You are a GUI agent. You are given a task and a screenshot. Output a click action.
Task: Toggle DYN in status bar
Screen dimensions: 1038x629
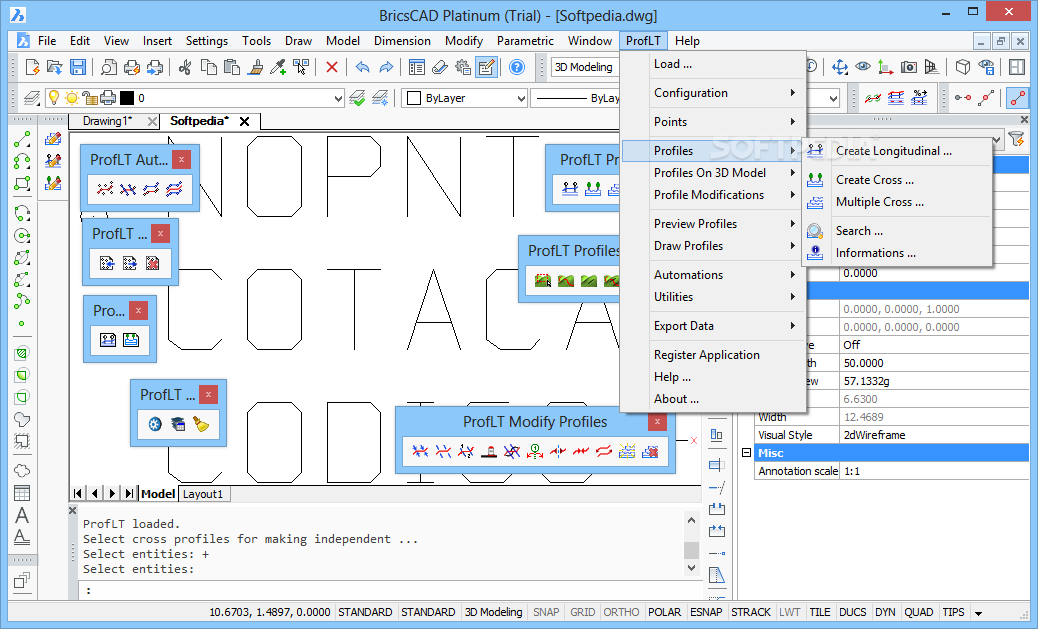click(x=885, y=612)
